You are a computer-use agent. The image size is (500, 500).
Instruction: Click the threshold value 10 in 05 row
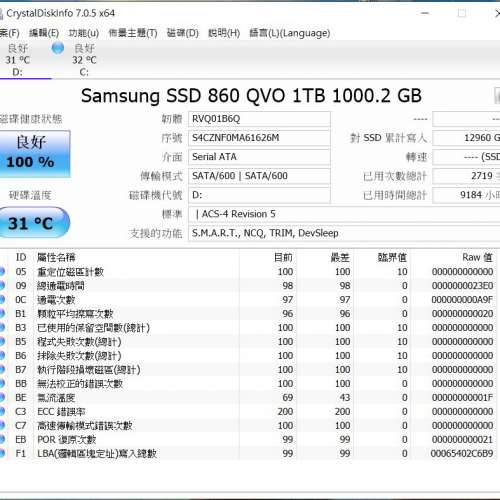click(x=402, y=272)
